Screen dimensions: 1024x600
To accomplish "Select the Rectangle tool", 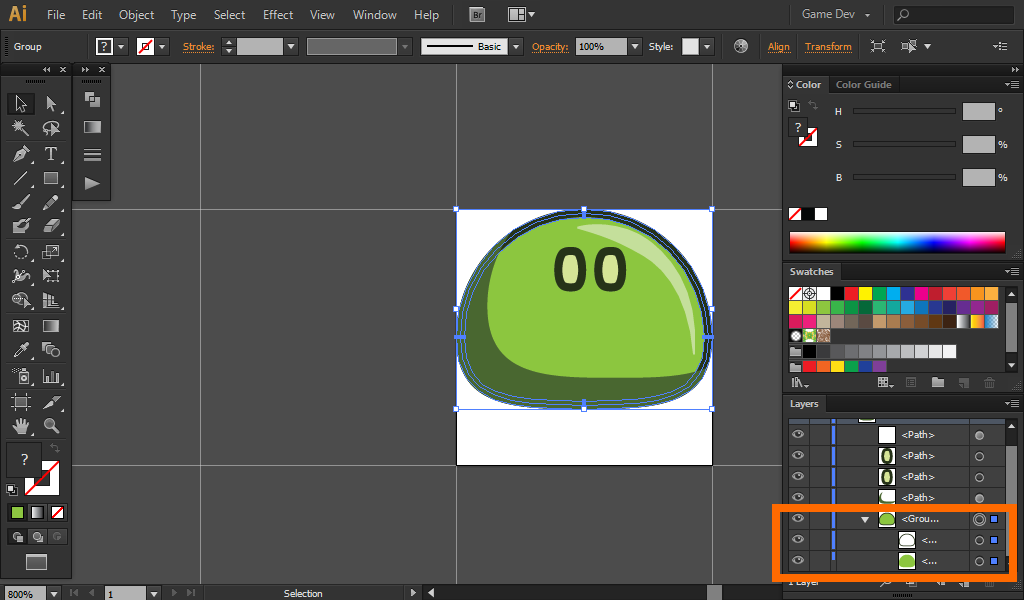I will (x=51, y=179).
